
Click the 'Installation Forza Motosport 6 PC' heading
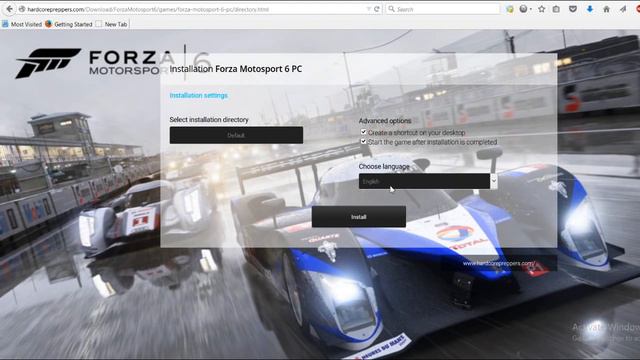point(236,69)
